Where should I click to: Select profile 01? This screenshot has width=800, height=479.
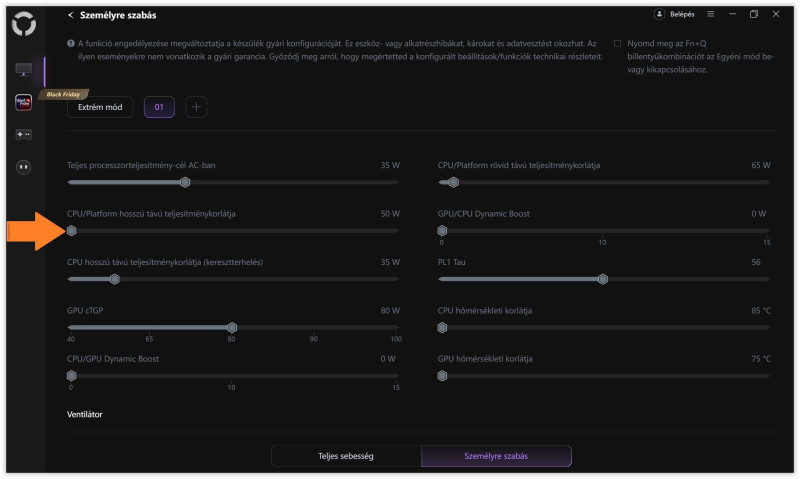tap(159, 106)
